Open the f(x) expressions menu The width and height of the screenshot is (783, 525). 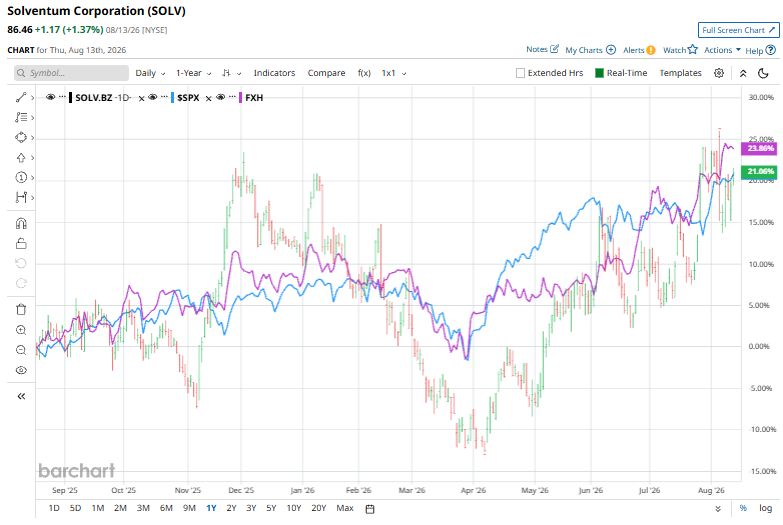(364, 73)
